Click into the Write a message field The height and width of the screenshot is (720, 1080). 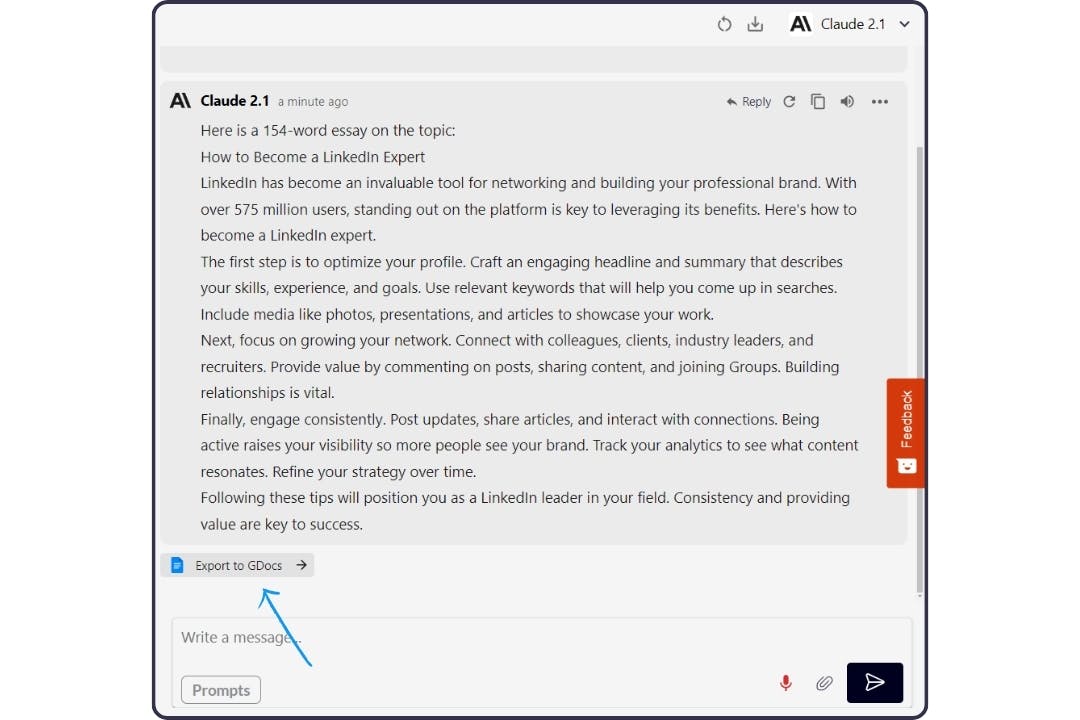click(541, 638)
